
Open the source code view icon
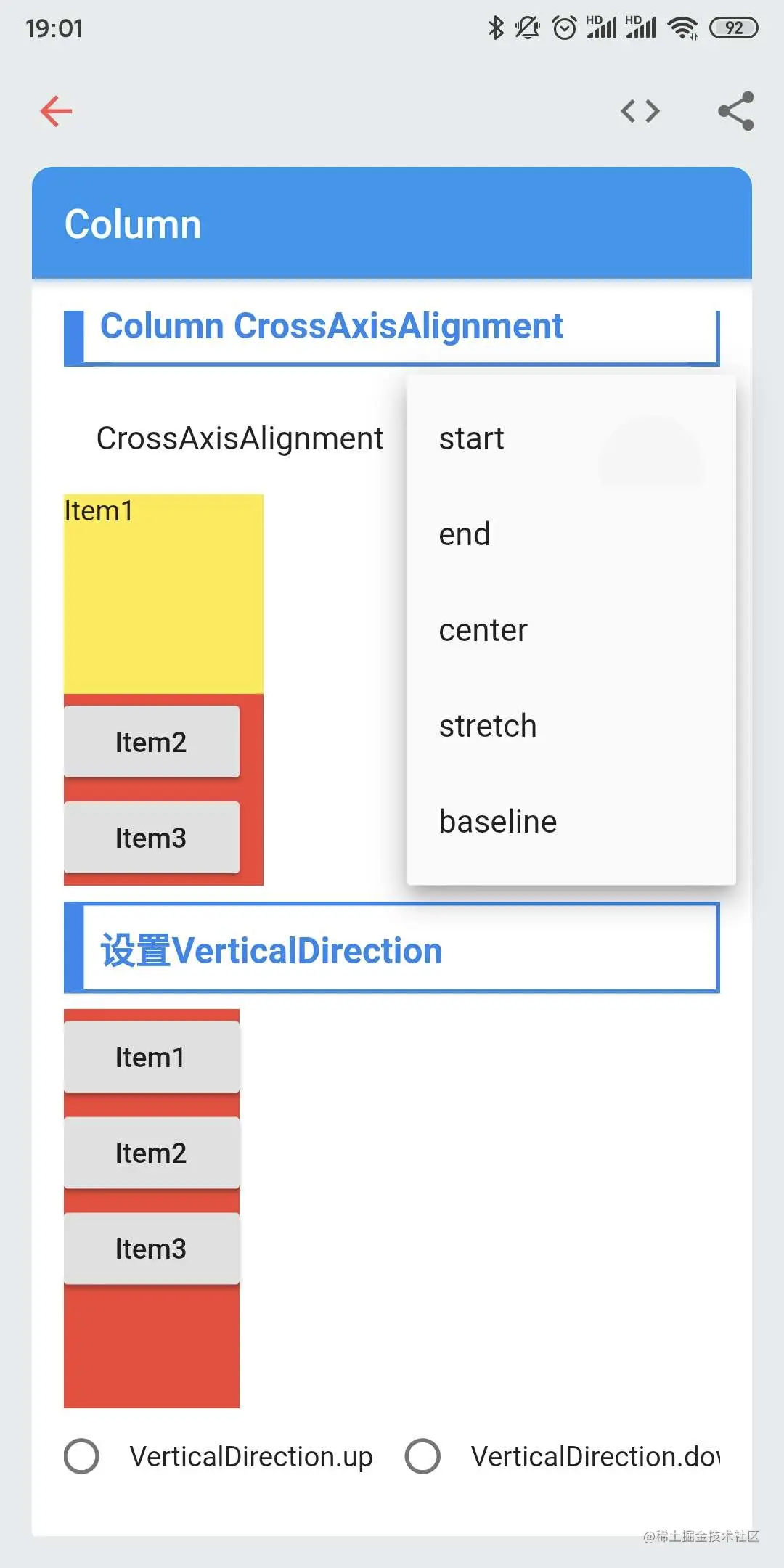[x=640, y=111]
